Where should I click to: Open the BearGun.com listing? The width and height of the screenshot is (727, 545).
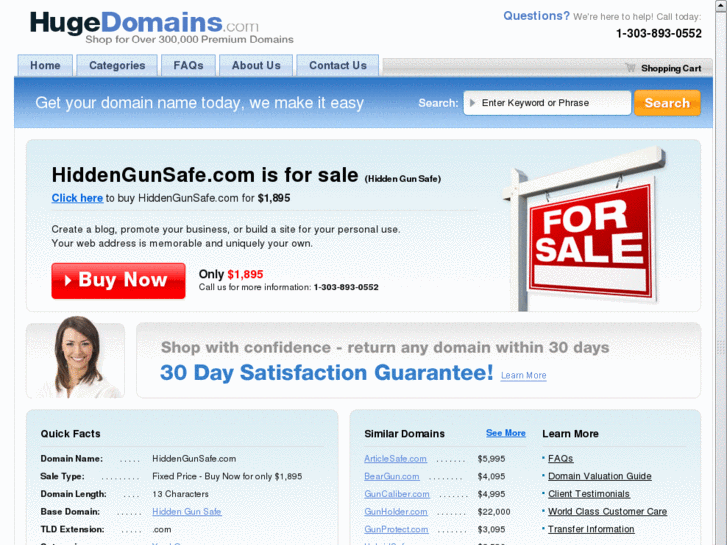point(391,476)
